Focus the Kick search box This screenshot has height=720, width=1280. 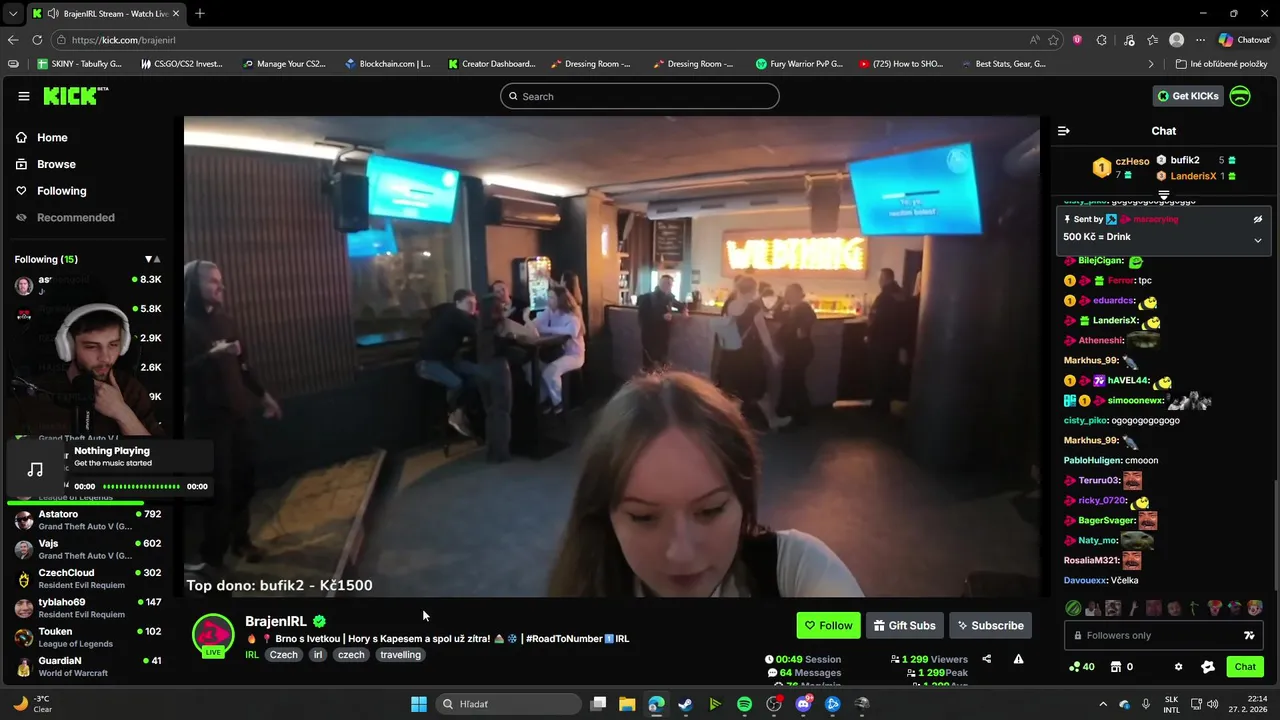pos(640,96)
